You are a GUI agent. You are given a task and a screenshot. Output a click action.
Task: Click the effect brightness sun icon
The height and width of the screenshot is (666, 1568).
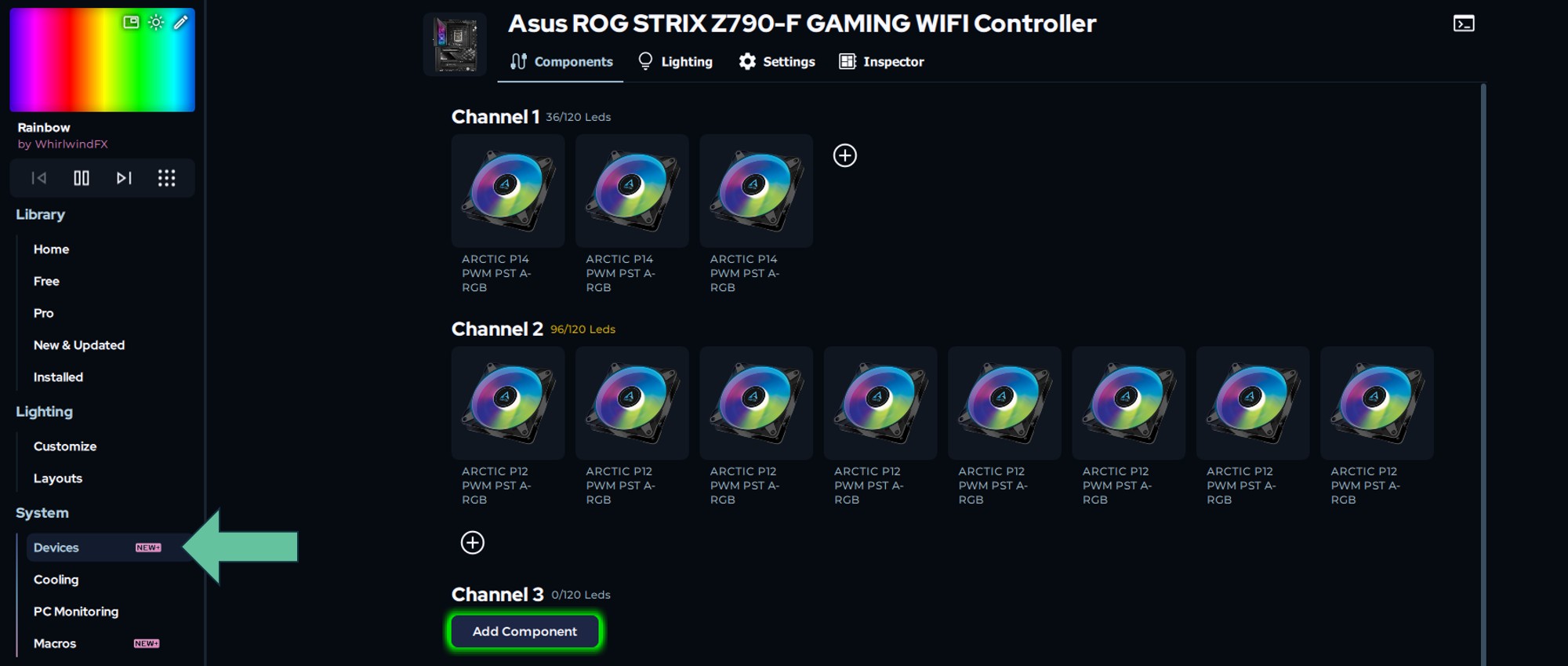click(x=156, y=22)
